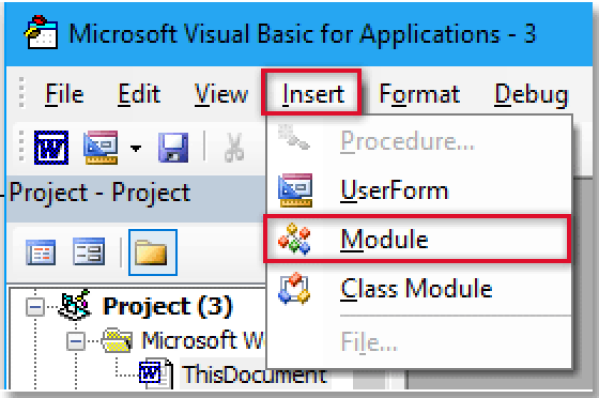Open the Debug menu
The height and width of the screenshot is (398, 599).
point(531,95)
